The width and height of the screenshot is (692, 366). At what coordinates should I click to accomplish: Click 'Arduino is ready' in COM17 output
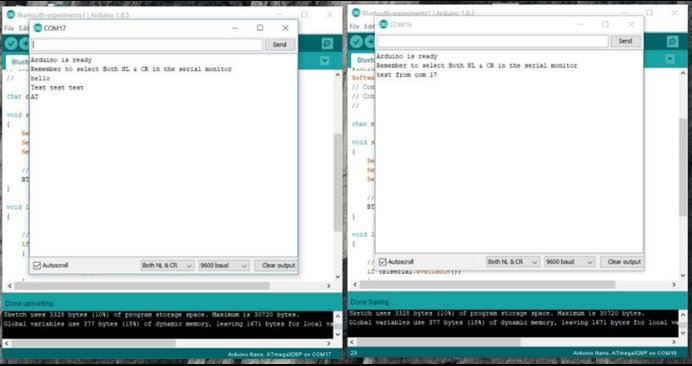coord(61,60)
